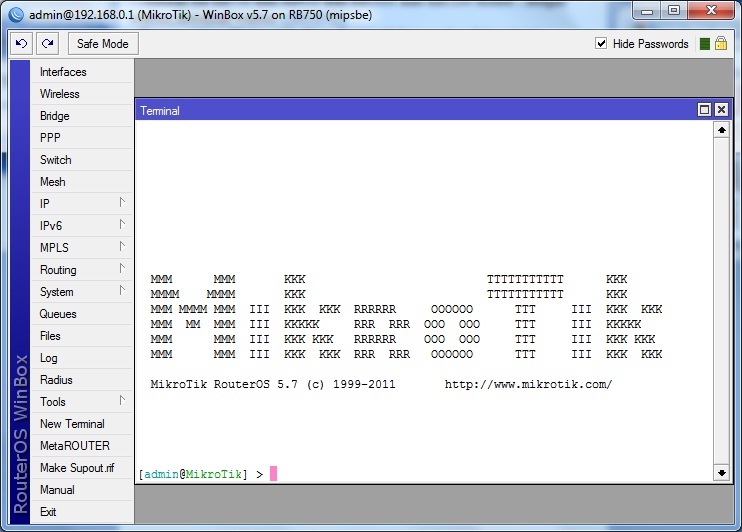The height and width of the screenshot is (532, 742).
Task: Select Make Supout.rif
Action: (81, 468)
